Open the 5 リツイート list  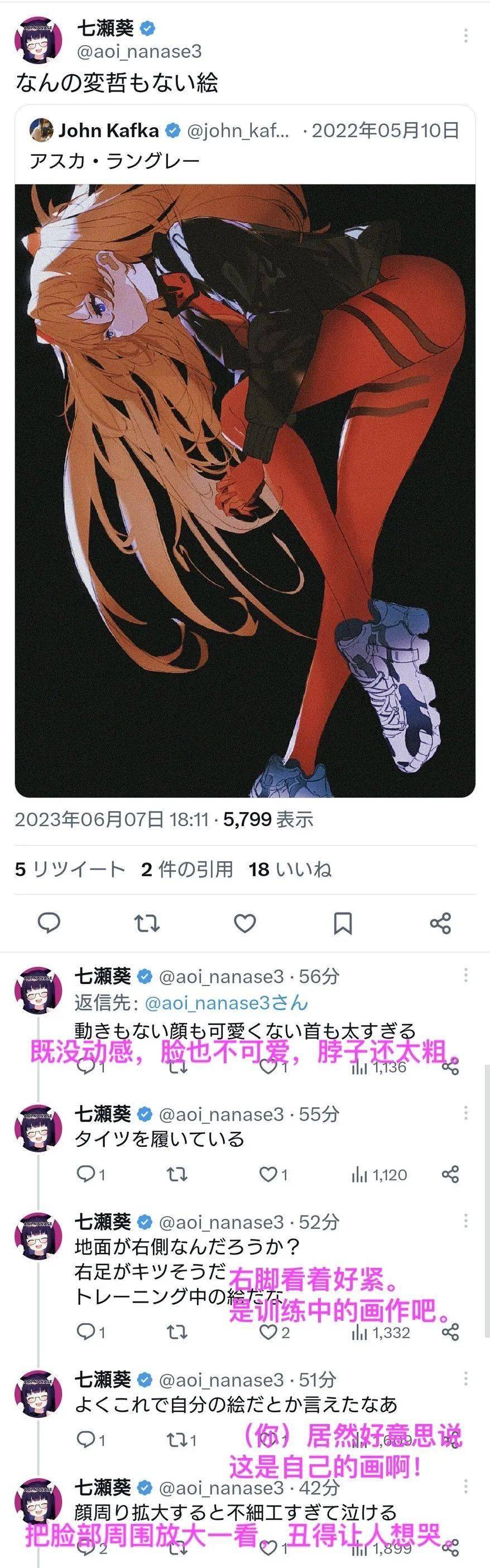click(x=69, y=869)
